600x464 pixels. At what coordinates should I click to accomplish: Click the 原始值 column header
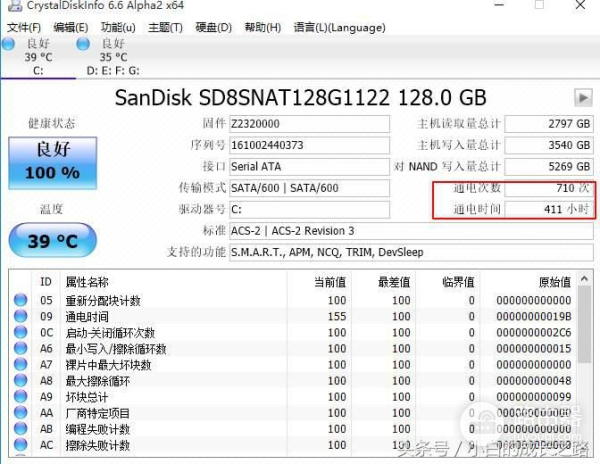[550, 282]
